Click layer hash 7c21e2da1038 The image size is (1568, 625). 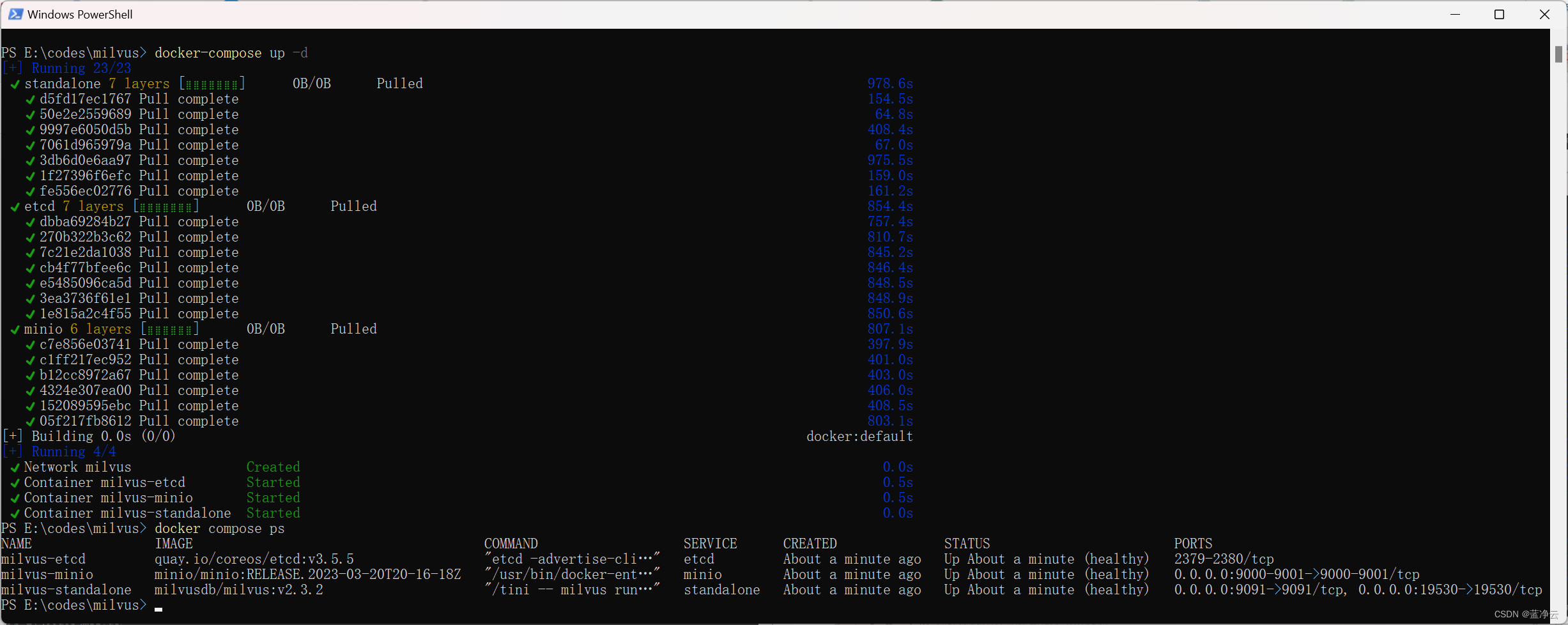point(85,252)
